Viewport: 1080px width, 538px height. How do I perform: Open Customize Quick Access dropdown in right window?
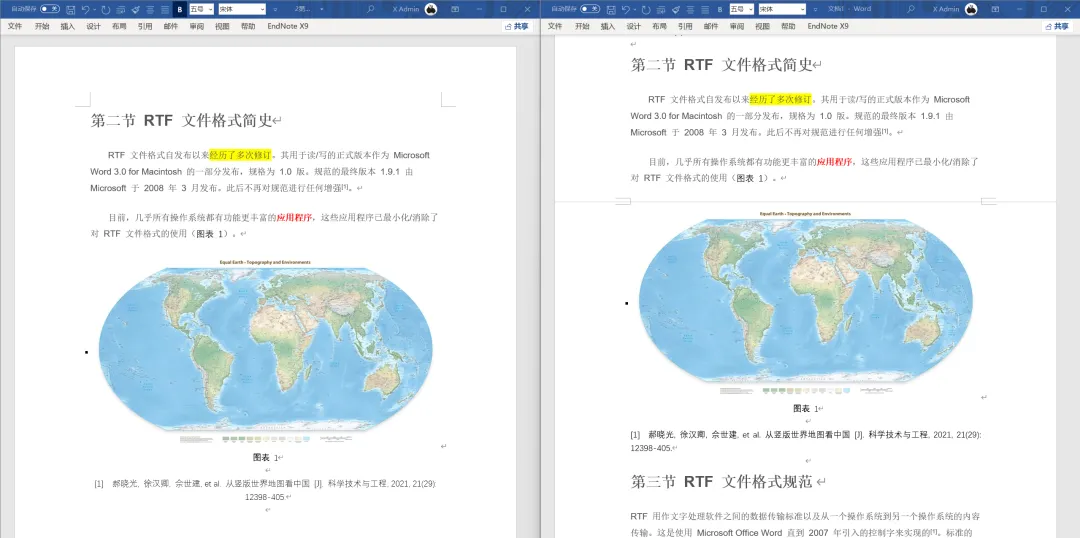[815, 10]
